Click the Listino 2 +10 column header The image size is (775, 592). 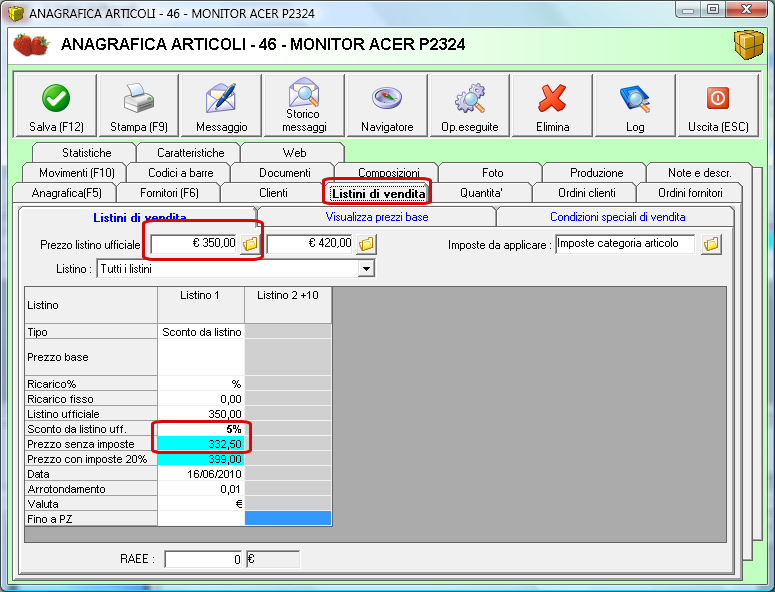(288, 305)
